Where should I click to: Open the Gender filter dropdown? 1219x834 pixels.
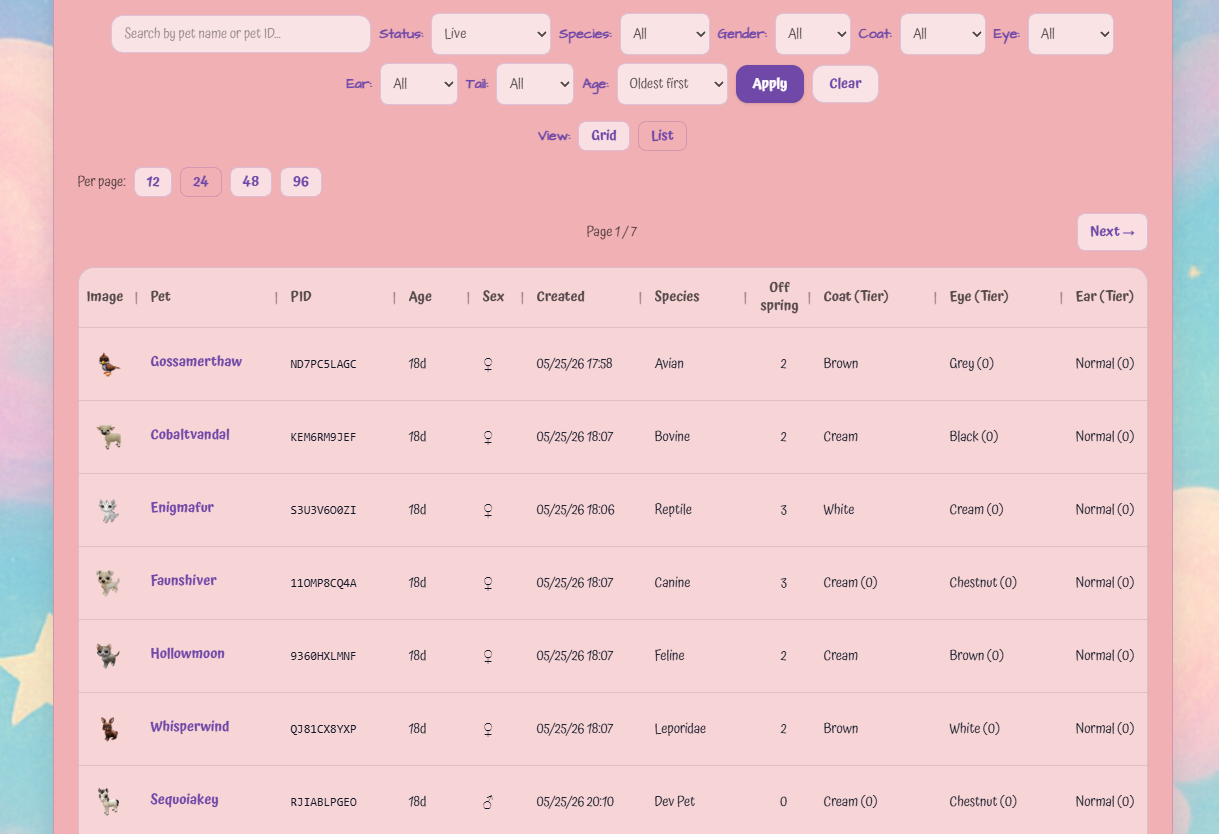[813, 34]
